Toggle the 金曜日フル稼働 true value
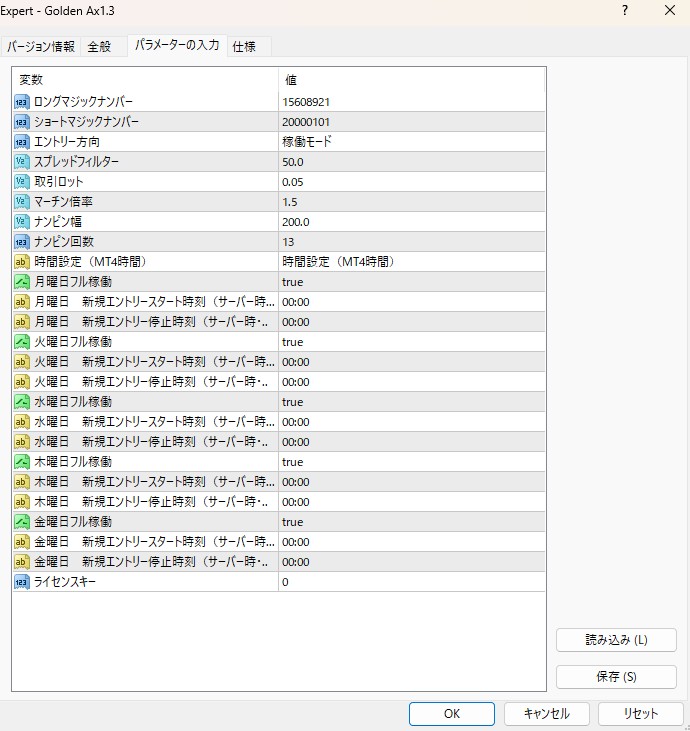This screenshot has width=690, height=731. pyautogui.click(x=412, y=522)
